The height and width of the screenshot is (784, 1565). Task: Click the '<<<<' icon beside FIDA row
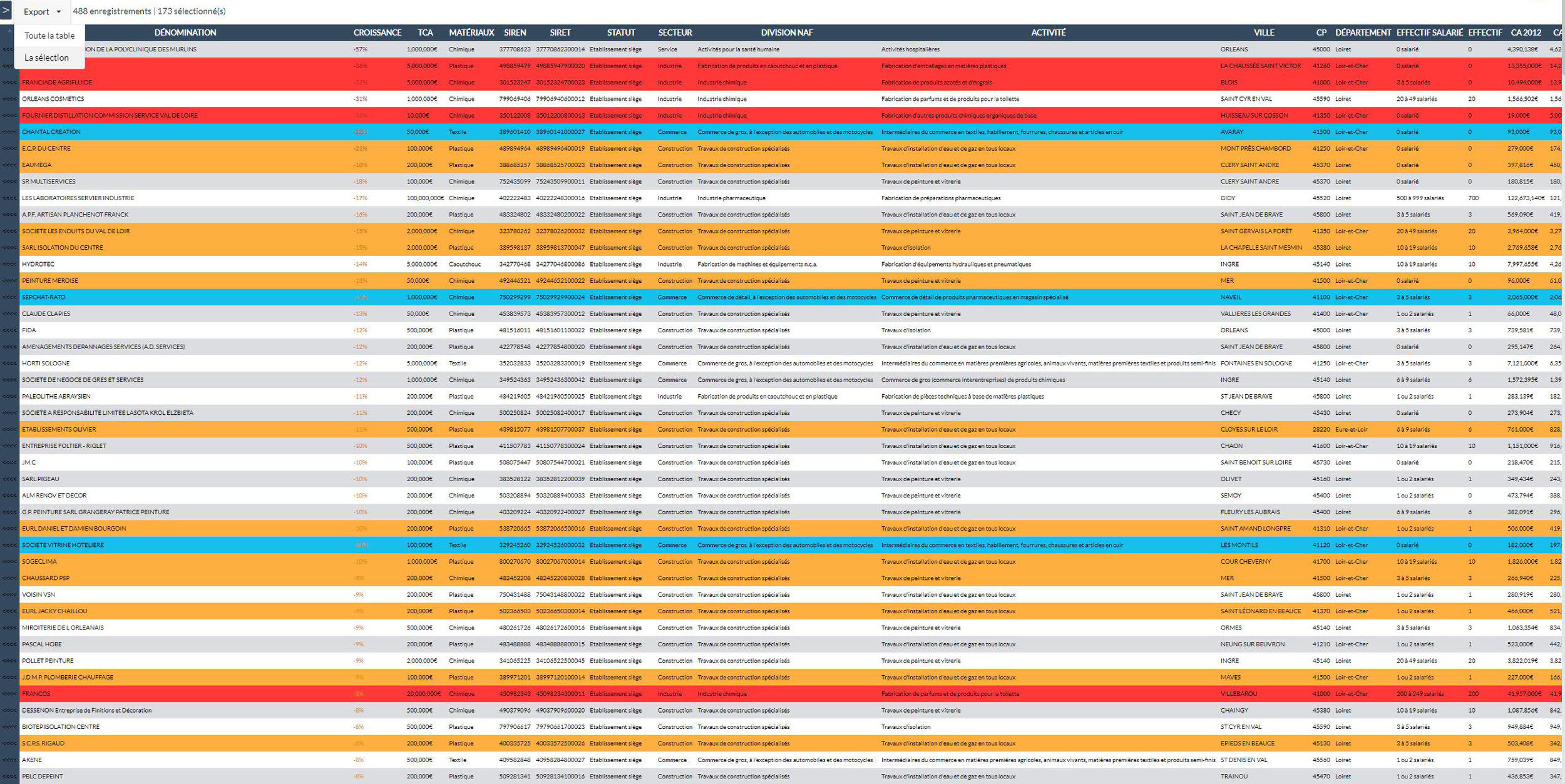pyautogui.click(x=9, y=330)
